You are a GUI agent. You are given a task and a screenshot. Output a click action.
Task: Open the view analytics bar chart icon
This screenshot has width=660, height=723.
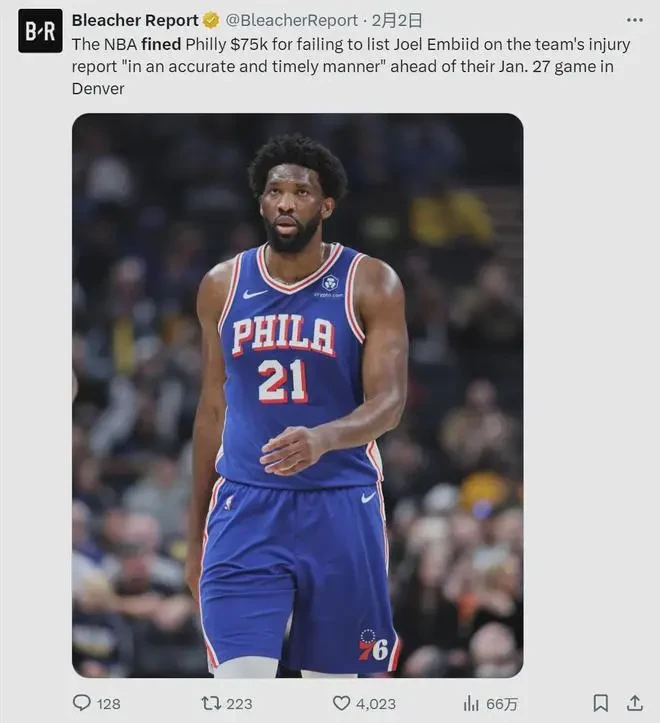pos(471,703)
